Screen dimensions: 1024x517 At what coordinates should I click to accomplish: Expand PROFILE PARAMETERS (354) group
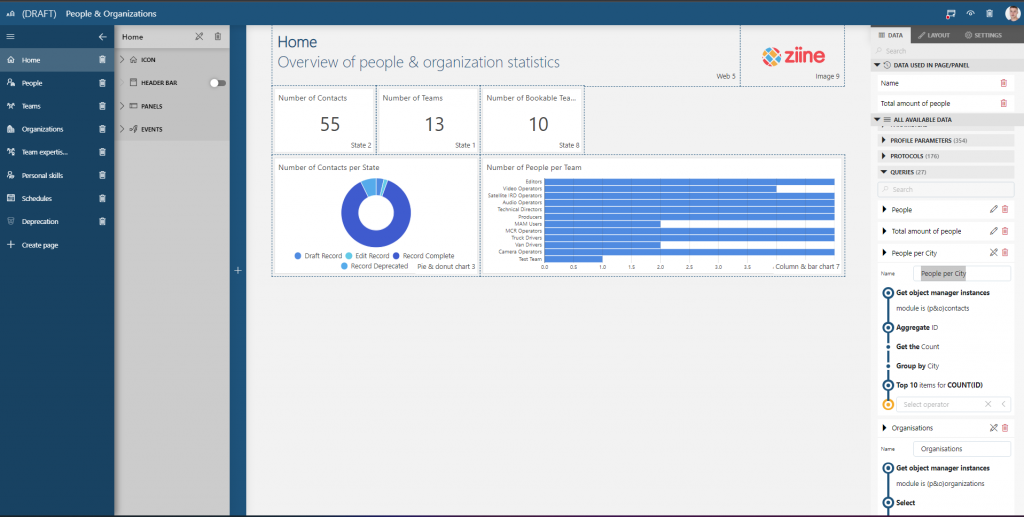coord(884,140)
